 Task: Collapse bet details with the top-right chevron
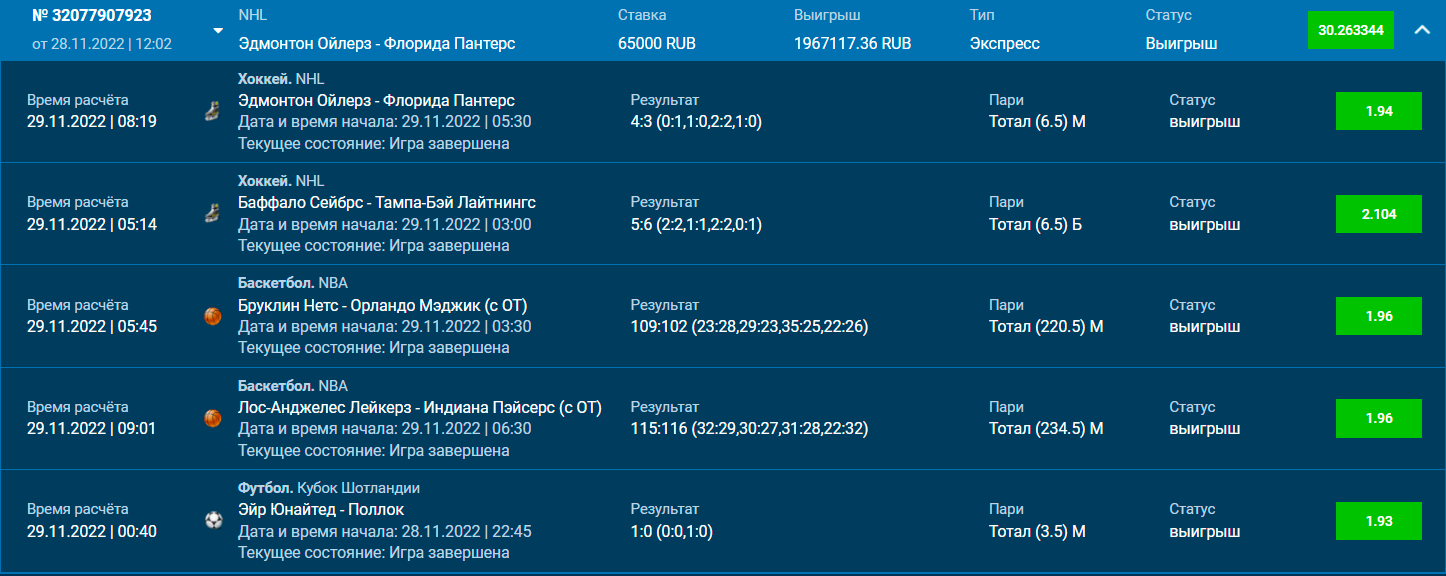[1422, 30]
